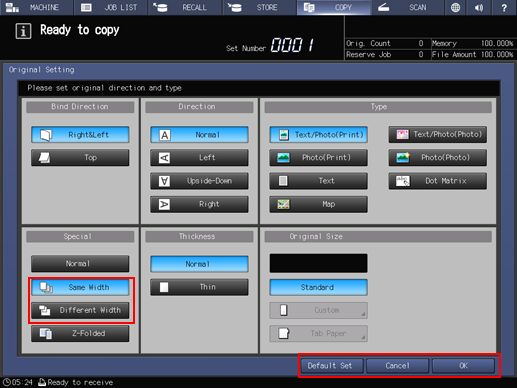Click the document icon on Text/Photo(Print)
The width and height of the screenshot is (517, 388).
coord(284,135)
